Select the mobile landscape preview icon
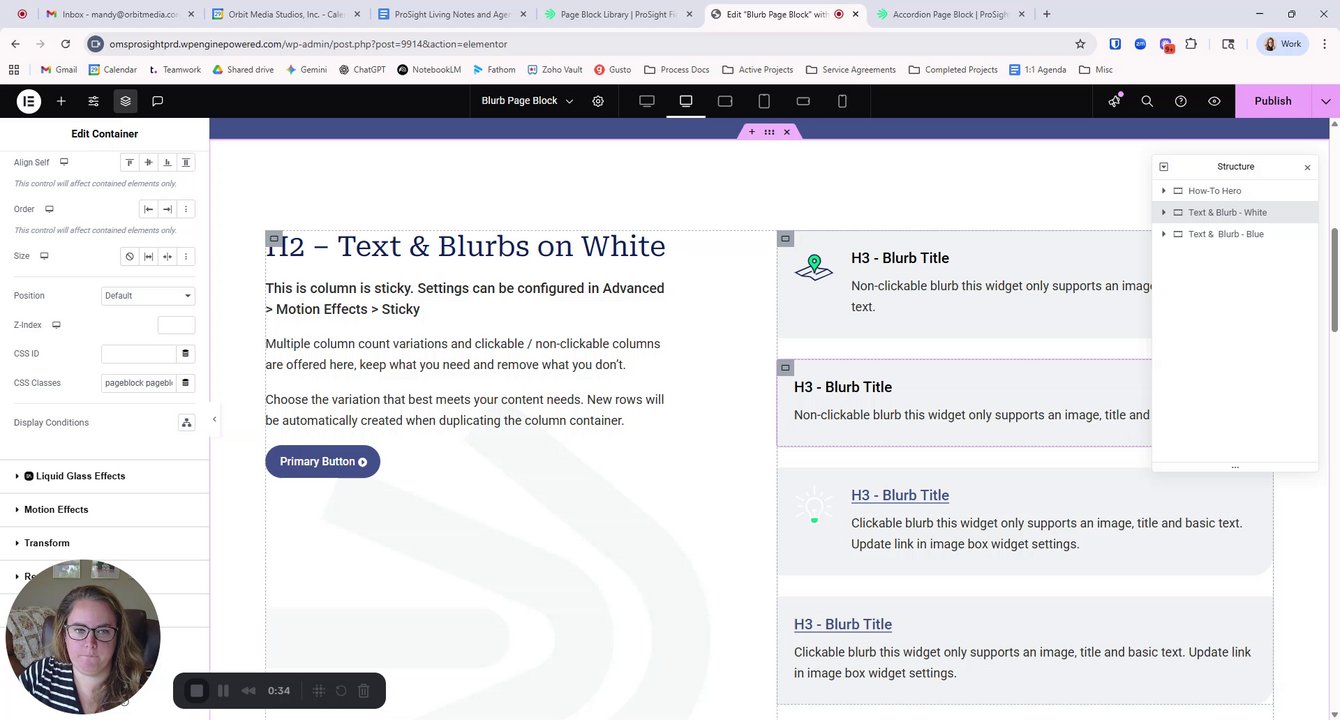Viewport: 1340px width, 720px height. point(803,101)
